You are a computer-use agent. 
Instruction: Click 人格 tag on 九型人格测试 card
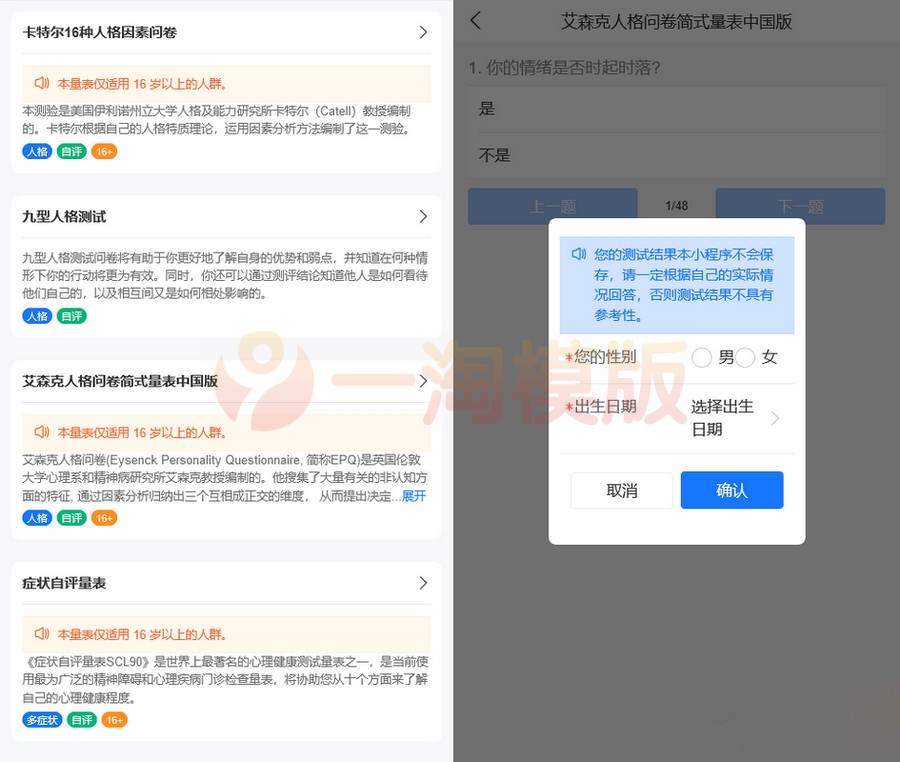37,316
